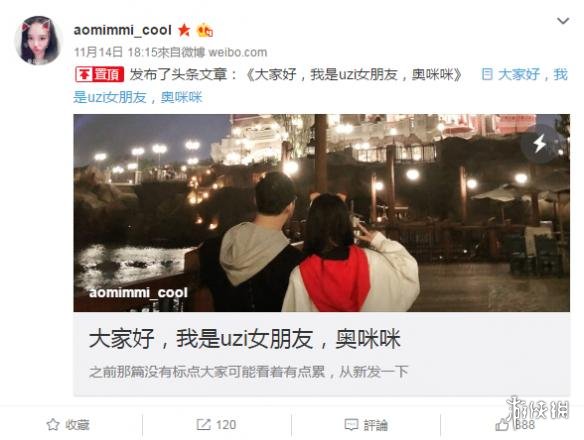The width and height of the screenshot is (584, 440).
Task: Open the blue 大家好，我是 article link
Action: [x=320, y=86]
